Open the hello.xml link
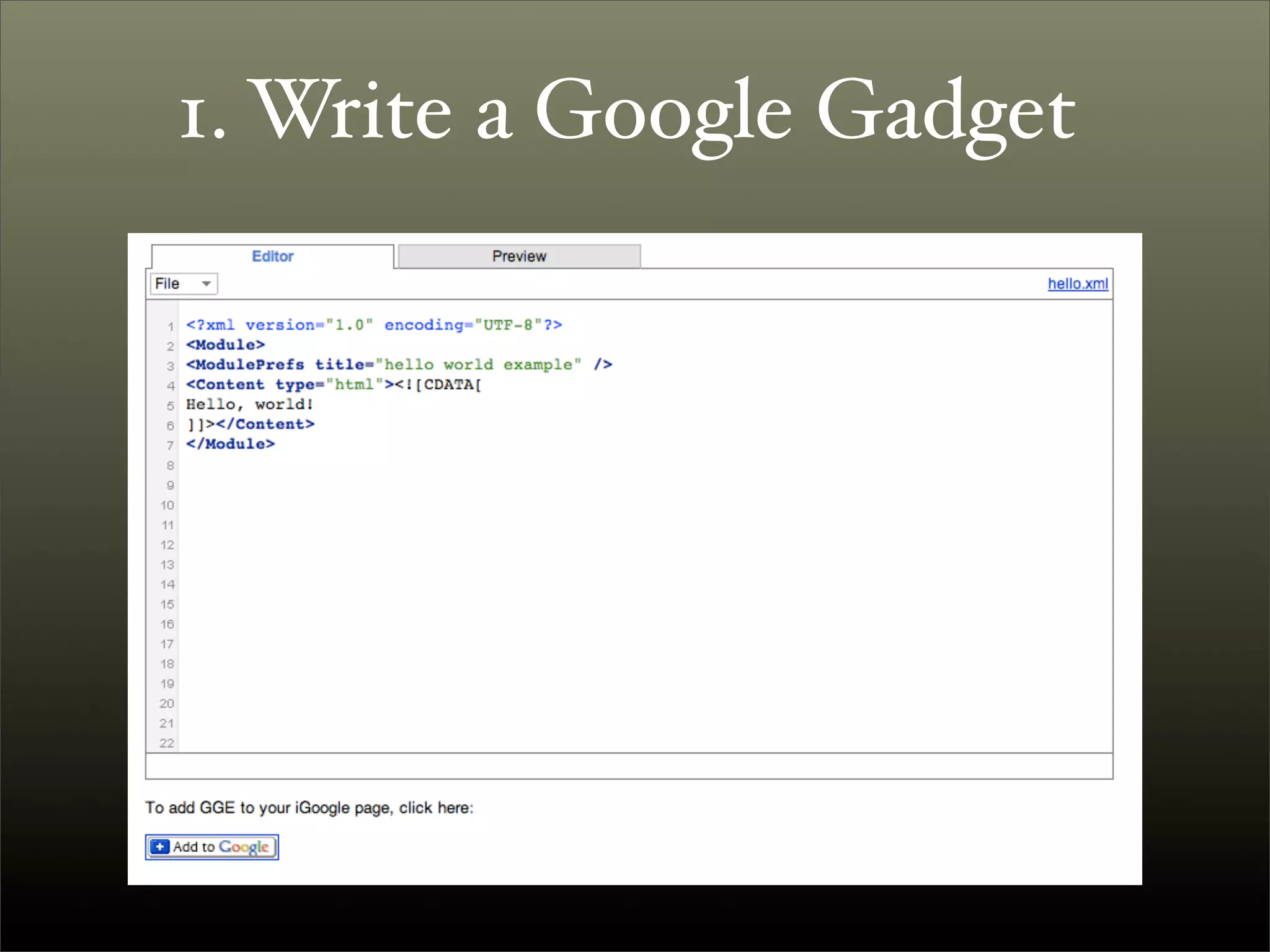 coord(1077,284)
